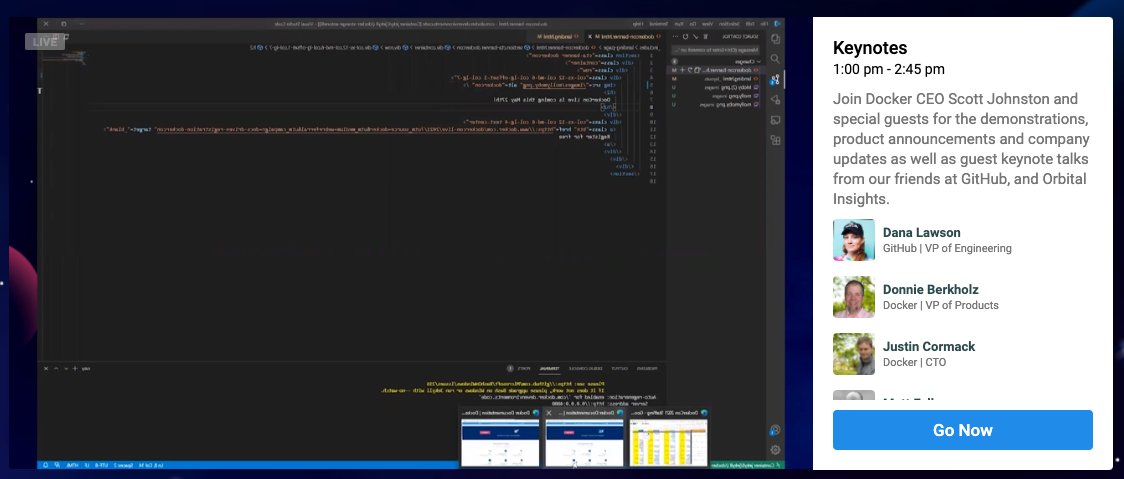Open Dana Lawson's speaker photo

pos(854,240)
